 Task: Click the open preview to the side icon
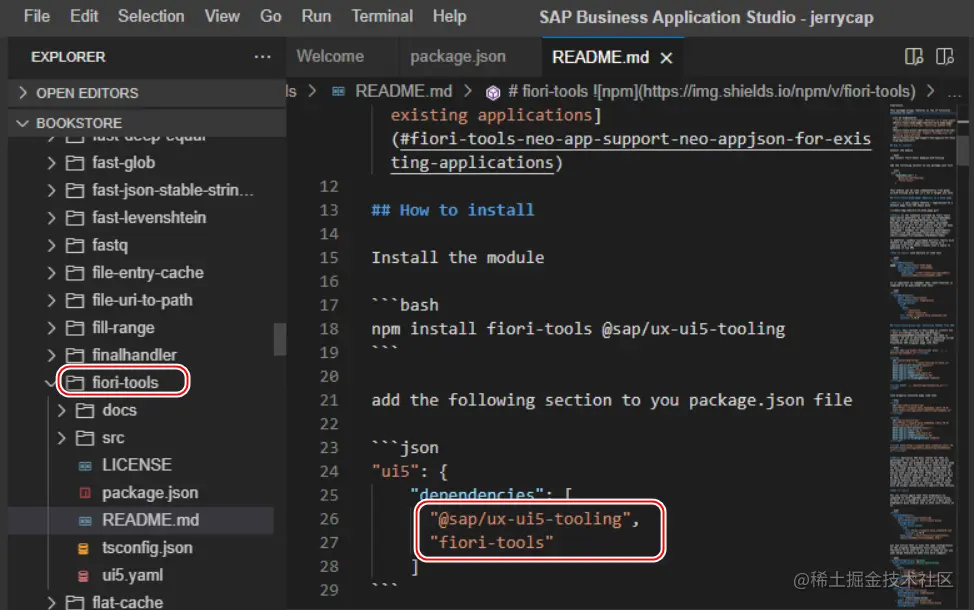click(914, 57)
